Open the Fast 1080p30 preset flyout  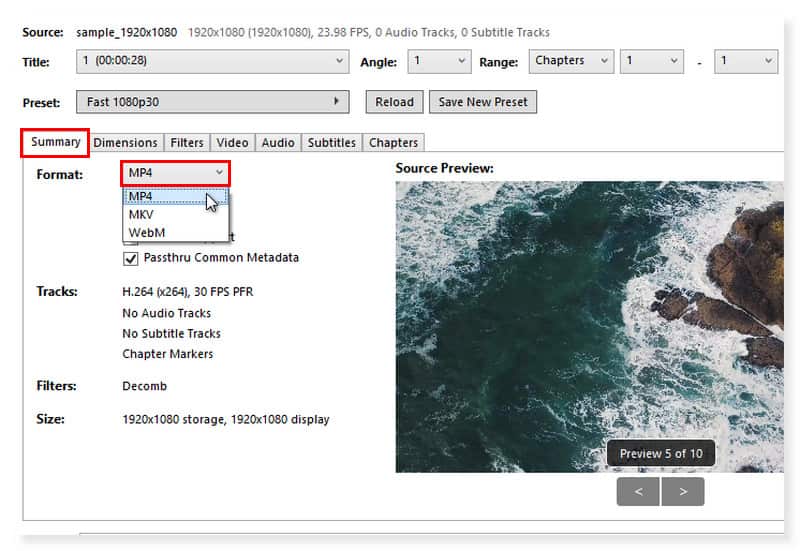pyautogui.click(x=212, y=102)
